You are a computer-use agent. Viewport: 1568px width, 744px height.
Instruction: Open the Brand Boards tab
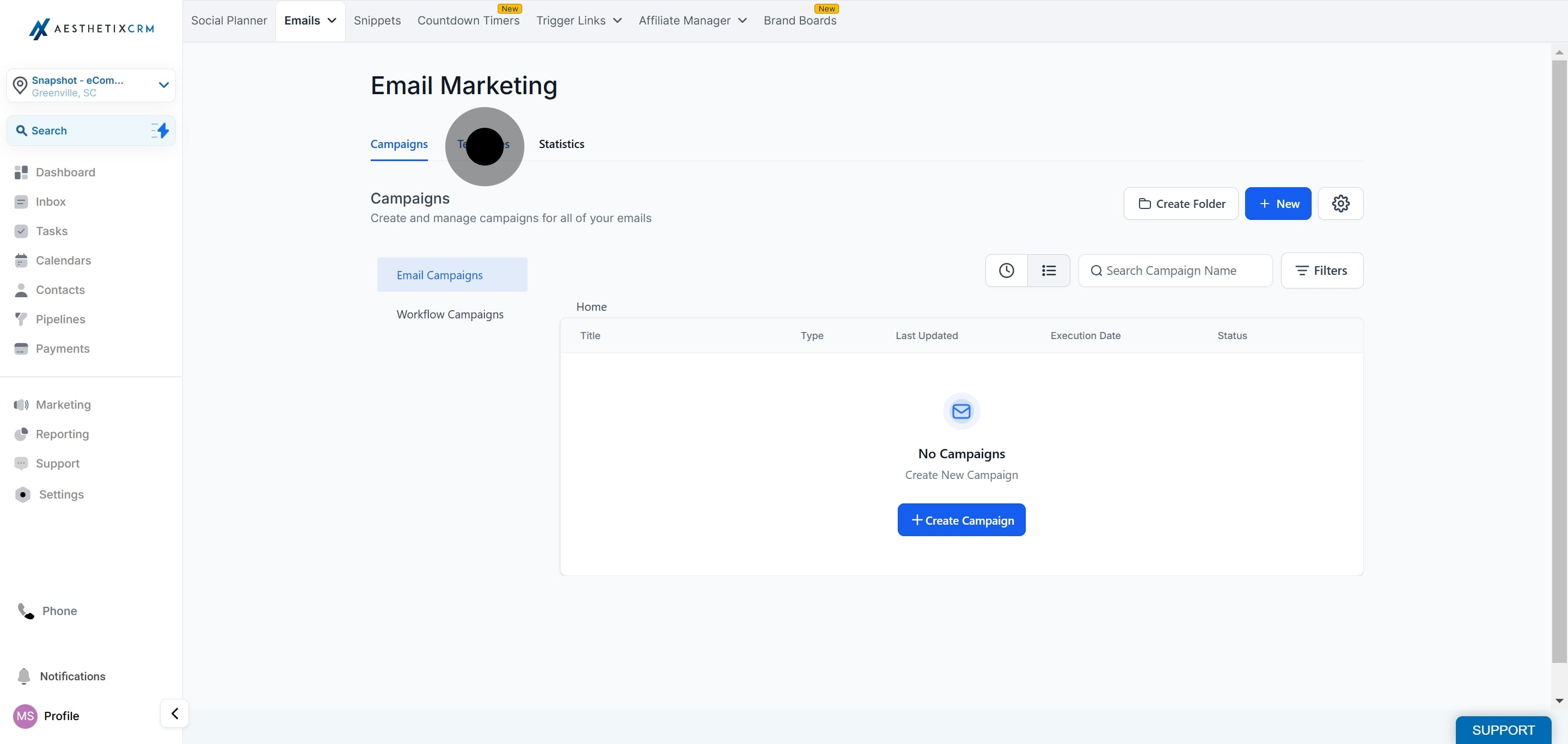click(x=800, y=21)
